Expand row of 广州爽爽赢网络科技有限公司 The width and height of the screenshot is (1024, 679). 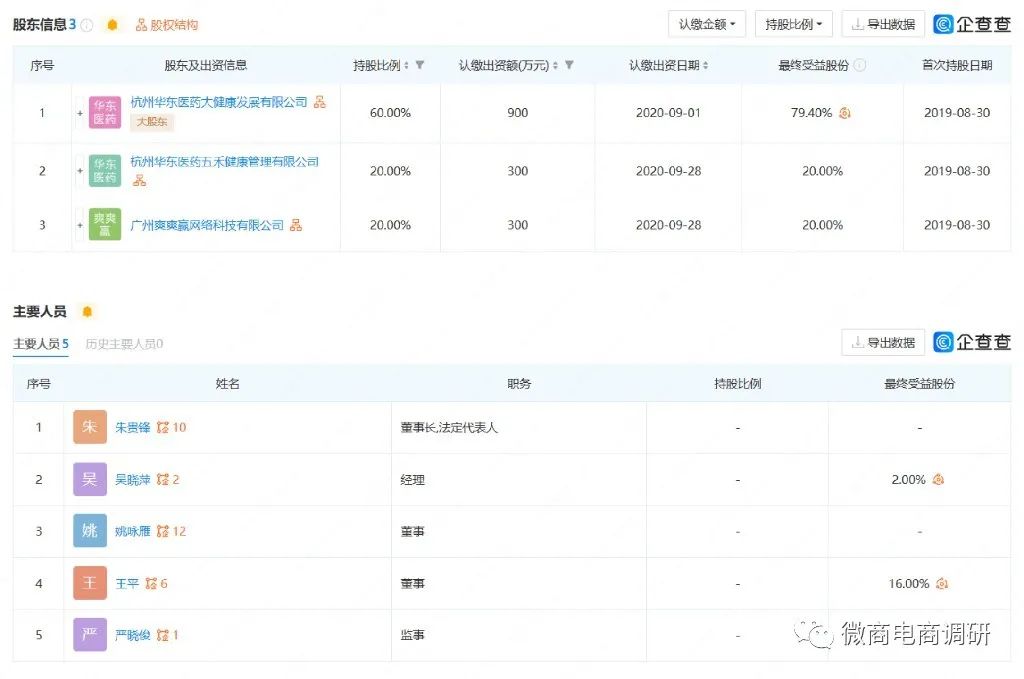click(x=80, y=225)
